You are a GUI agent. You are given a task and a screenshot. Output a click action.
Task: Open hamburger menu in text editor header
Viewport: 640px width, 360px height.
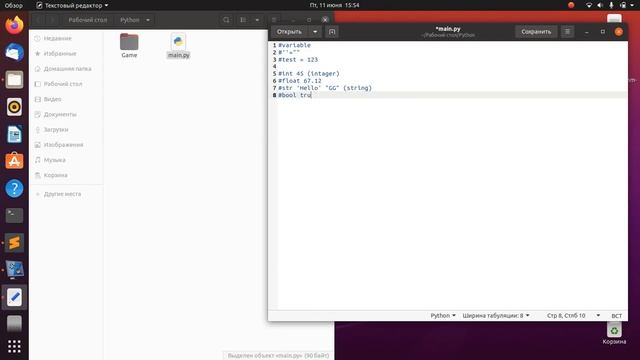click(567, 31)
